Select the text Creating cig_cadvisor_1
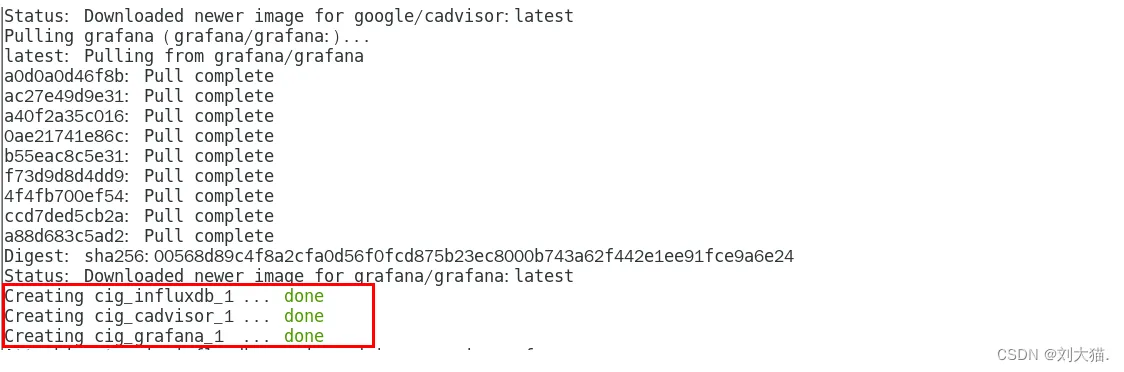Viewport: 1124px width, 372px height. (x=119, y=317)
